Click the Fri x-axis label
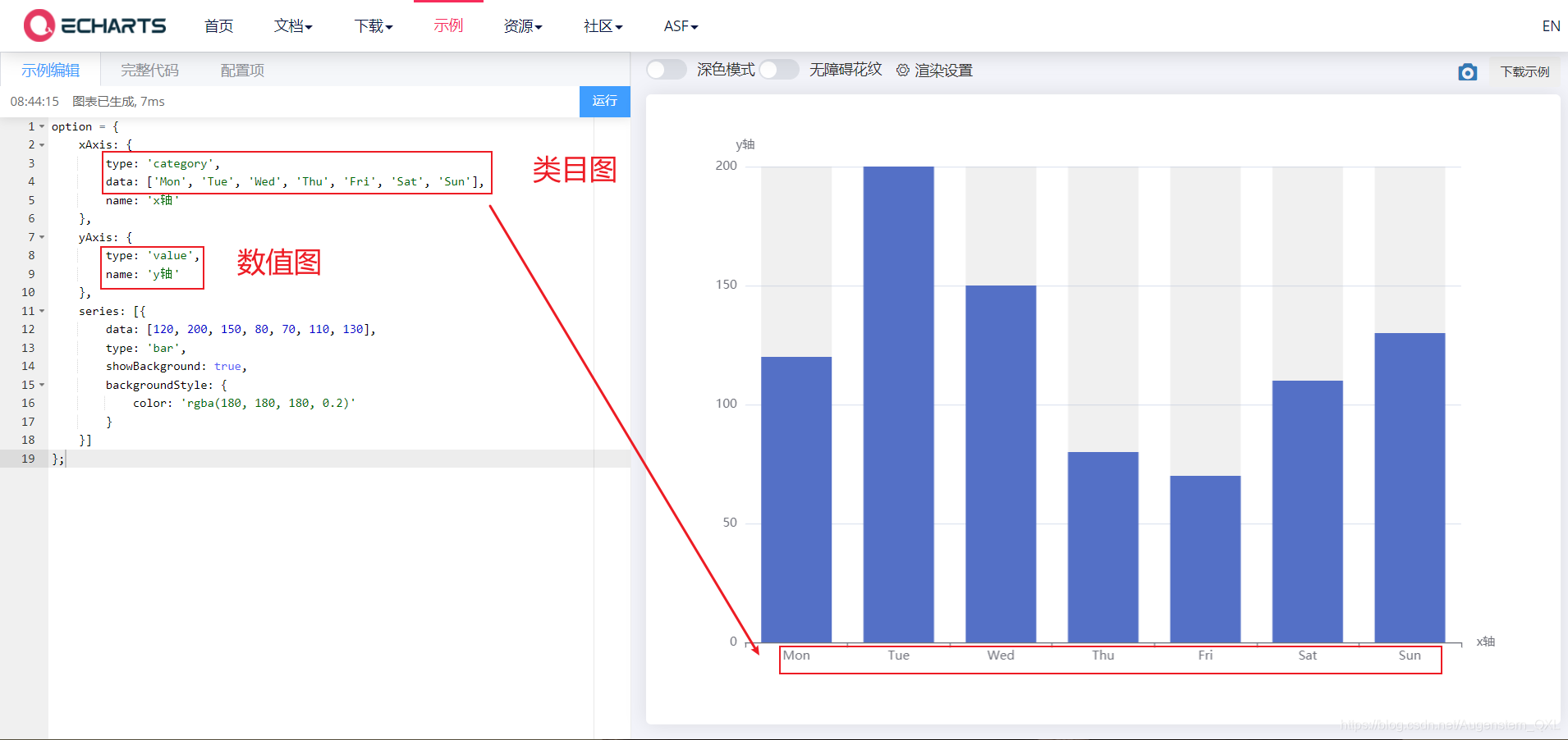Image resolution: width=1568 pixels, height=740 pixels. 1205,655
